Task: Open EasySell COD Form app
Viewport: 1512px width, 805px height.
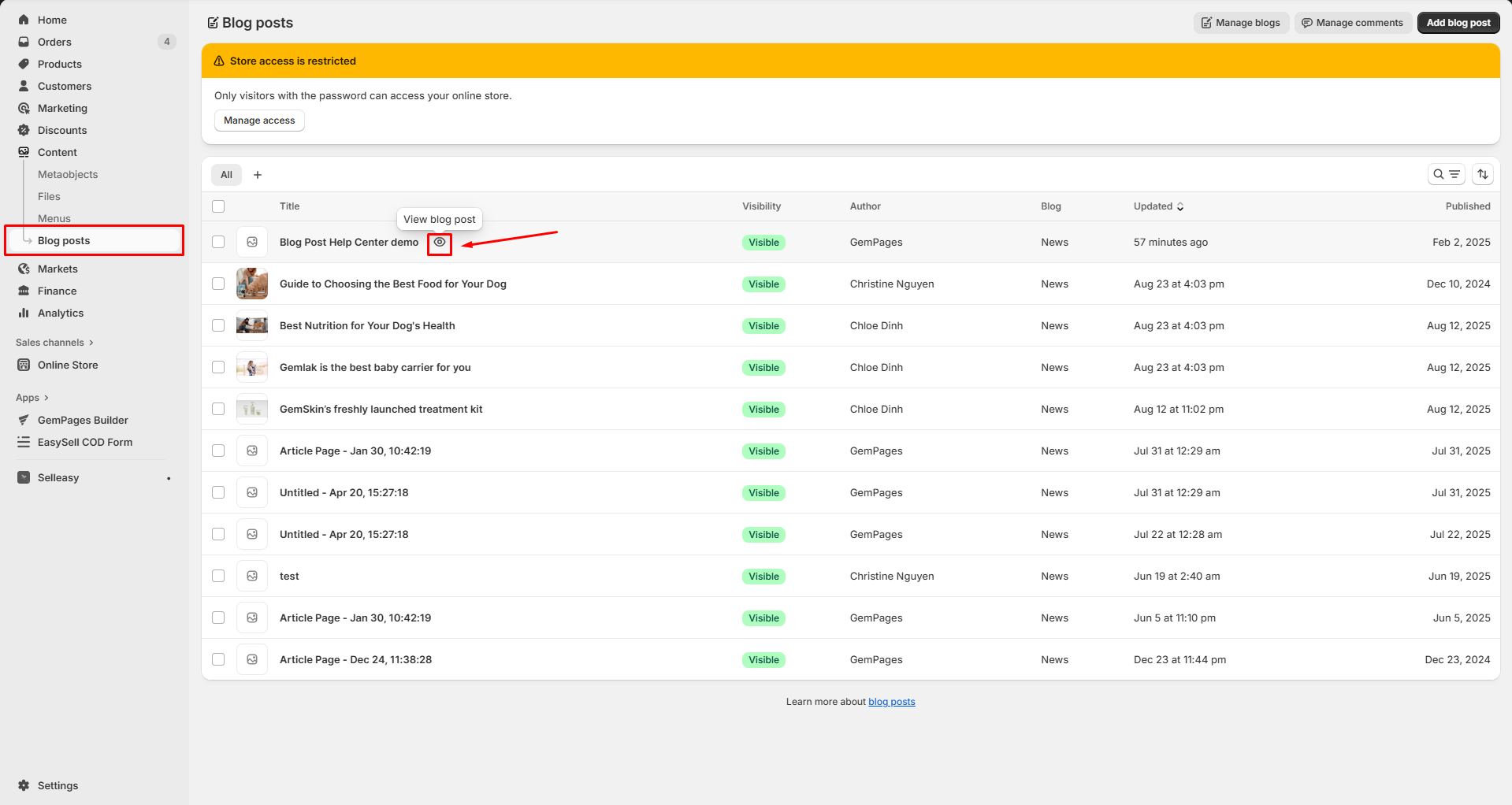Action: (84, 442)
